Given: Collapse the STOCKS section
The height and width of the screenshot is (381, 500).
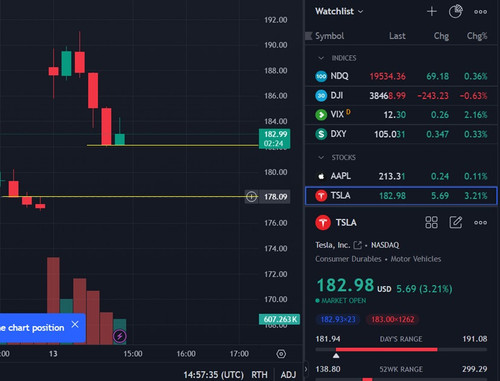Looking at the screenshot, I should [x=321, y=157].
